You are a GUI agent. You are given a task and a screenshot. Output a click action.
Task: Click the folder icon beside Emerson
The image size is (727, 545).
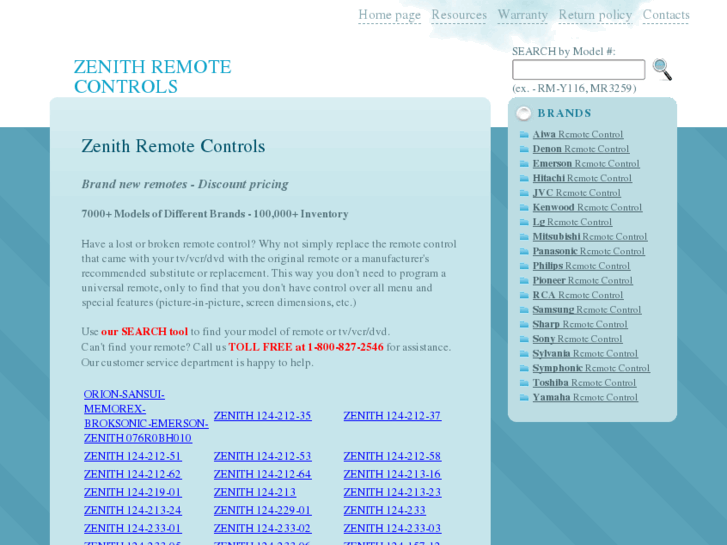524,164
